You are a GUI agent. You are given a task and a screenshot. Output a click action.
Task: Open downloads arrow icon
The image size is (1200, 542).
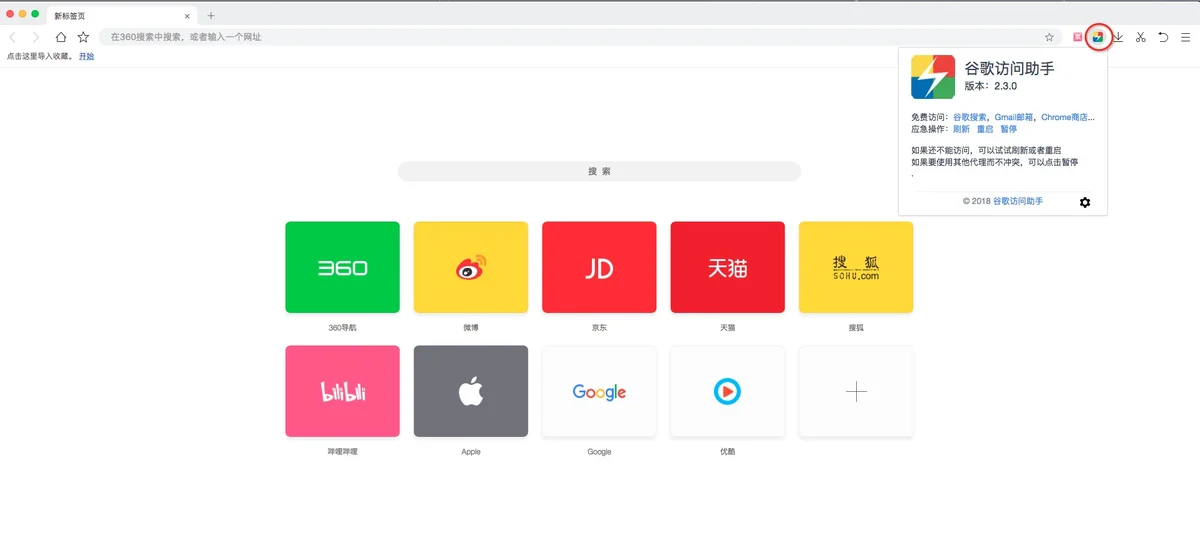1118,37
